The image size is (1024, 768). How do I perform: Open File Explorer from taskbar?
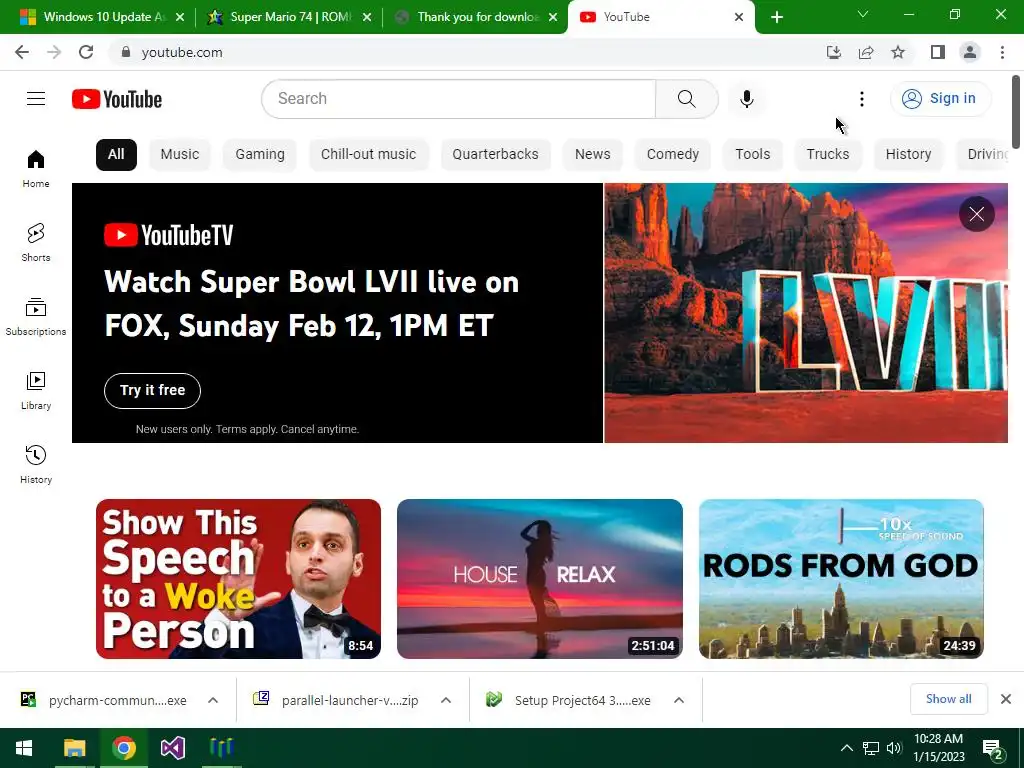coord(74,748)
